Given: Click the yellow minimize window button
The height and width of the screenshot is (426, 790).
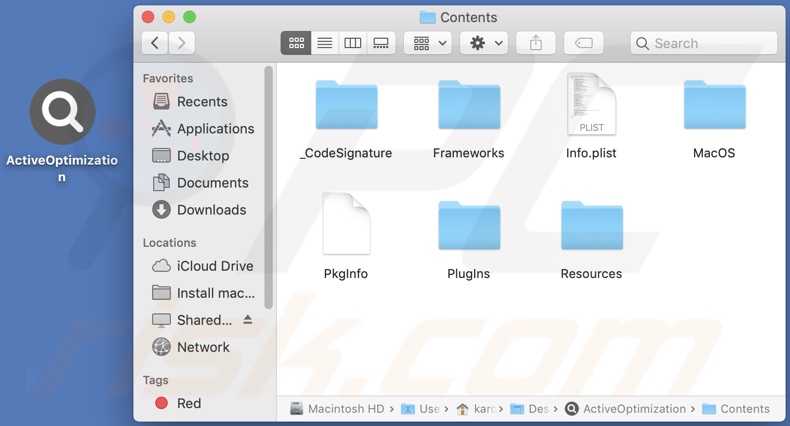Looking at the screenshot, I should point(168,17).
